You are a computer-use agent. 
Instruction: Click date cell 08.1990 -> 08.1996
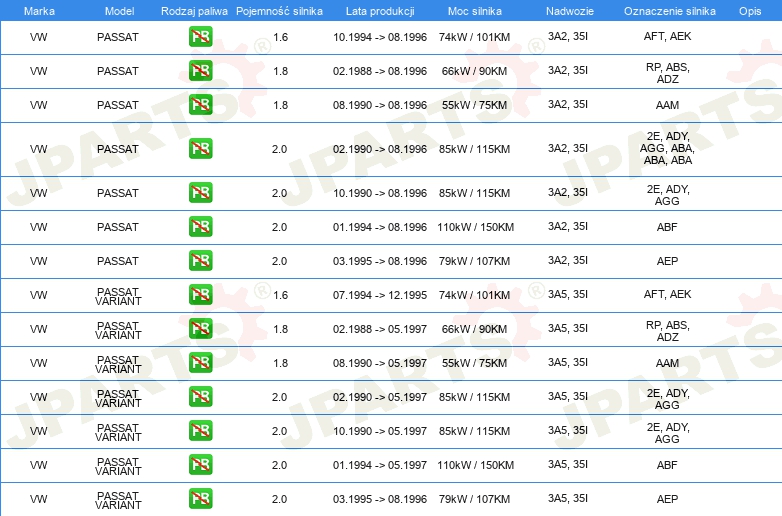(380, 105)
